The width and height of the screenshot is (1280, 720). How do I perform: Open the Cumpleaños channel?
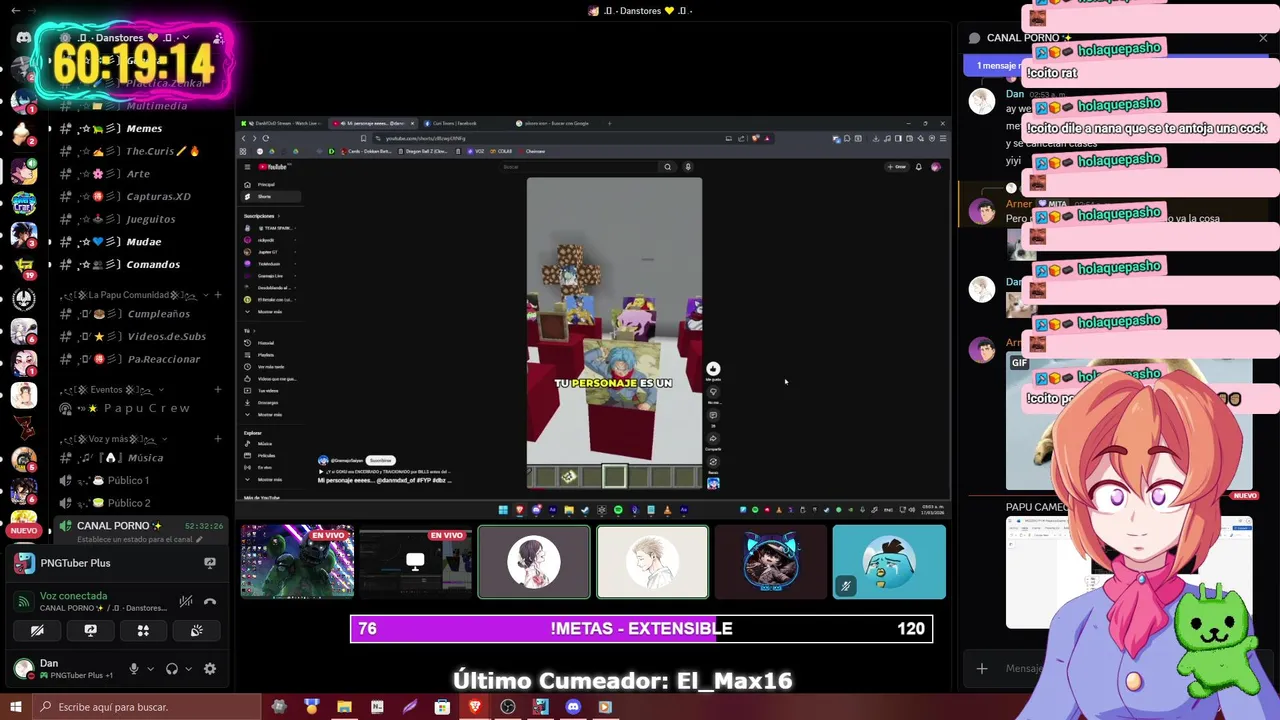pyautogui.click(x=144, y=314)
